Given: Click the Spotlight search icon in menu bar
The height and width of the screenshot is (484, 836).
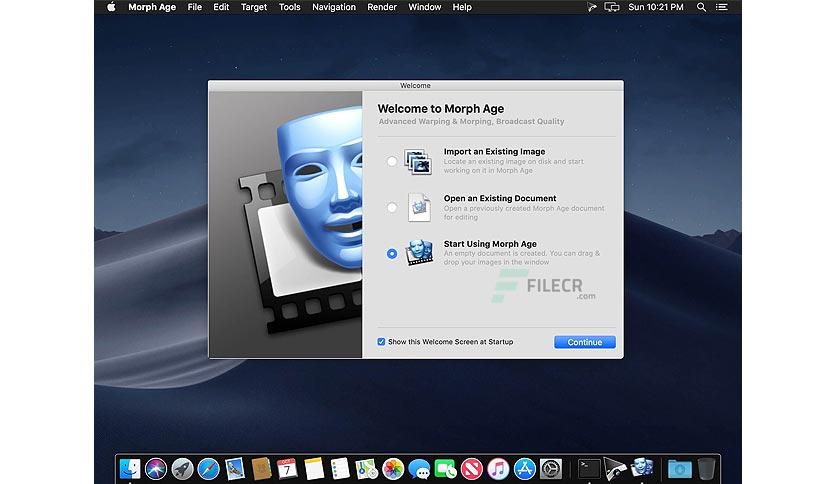Looking at the screenshot, I should click(x=701, y=7).
